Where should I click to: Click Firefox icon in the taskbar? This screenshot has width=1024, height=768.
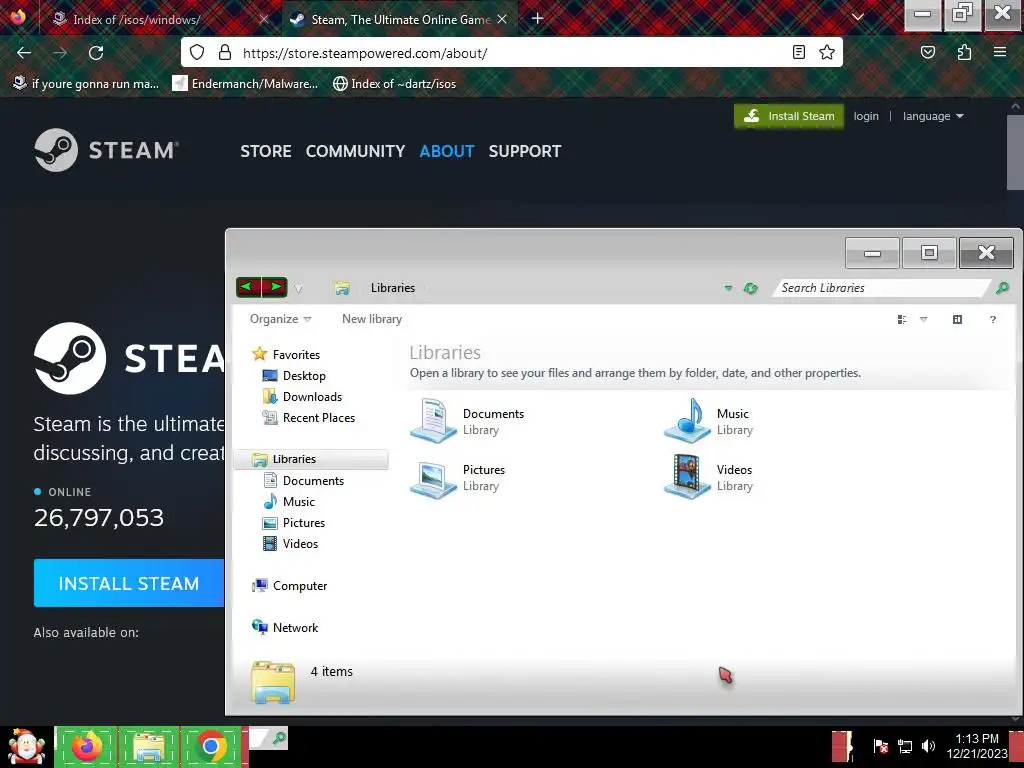pos(87,746)
